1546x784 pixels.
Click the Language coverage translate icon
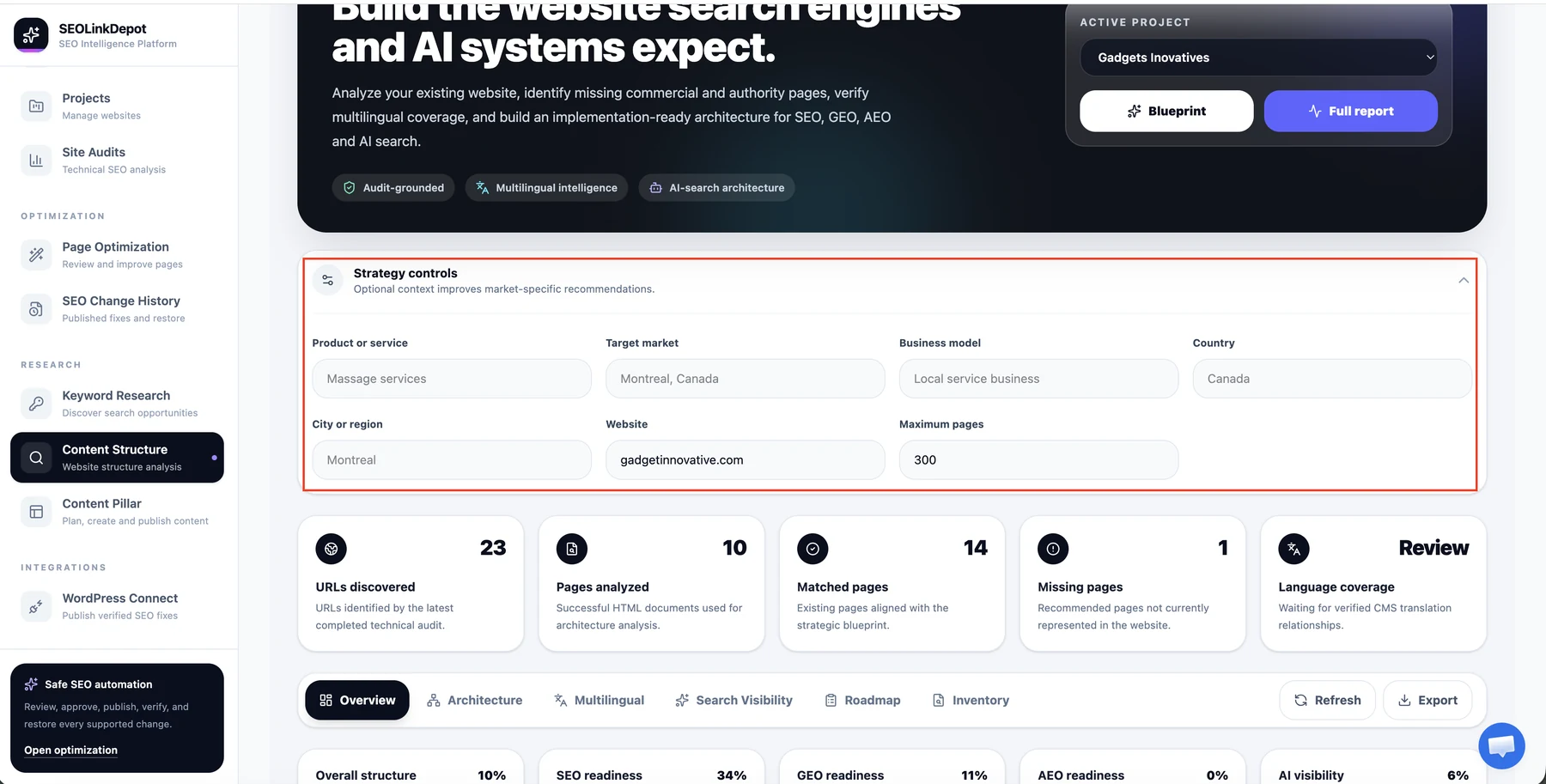pyautogui.click(x=1293, y=549)
